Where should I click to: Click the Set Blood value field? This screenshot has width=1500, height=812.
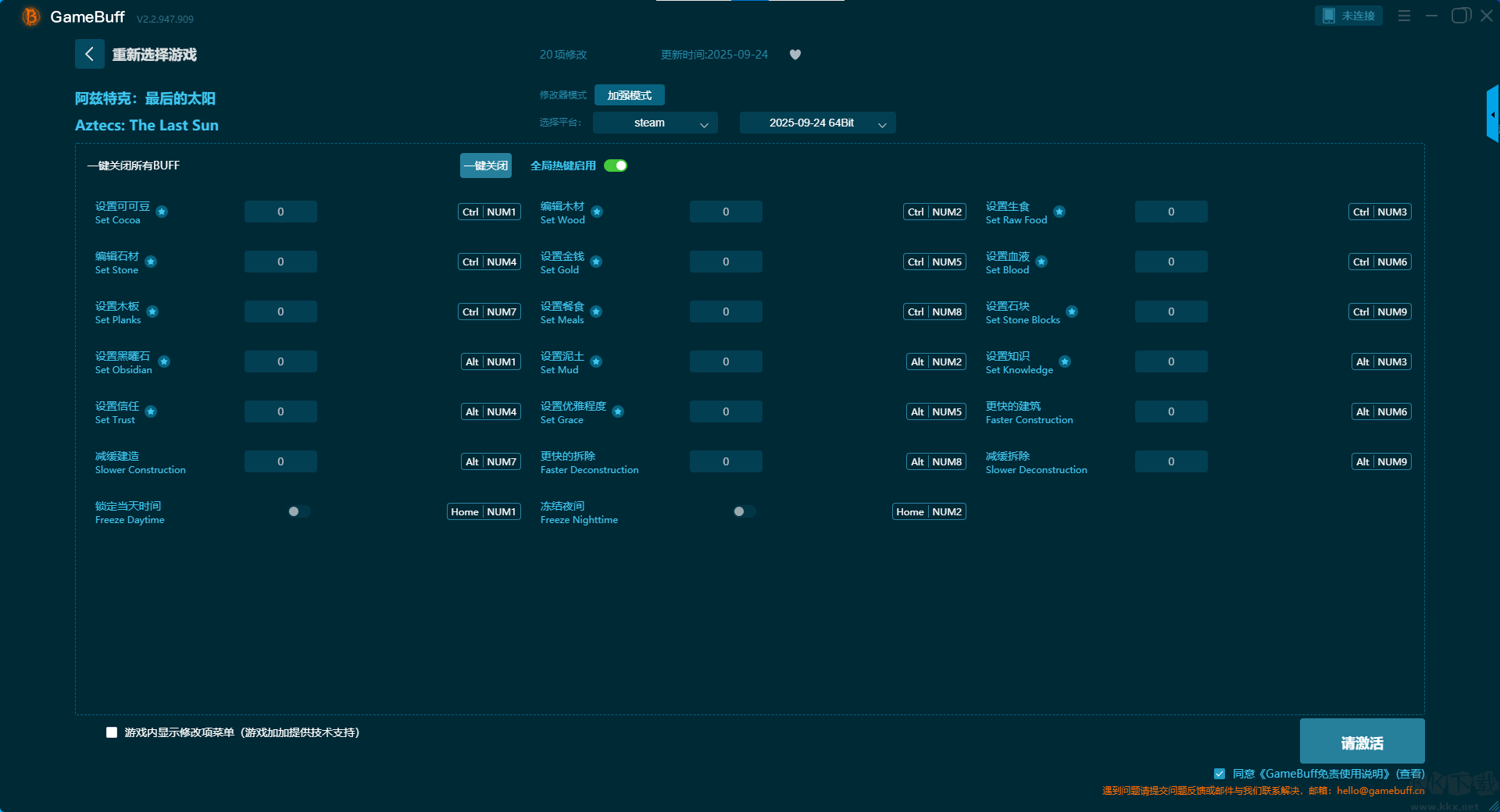[1171, 262]
